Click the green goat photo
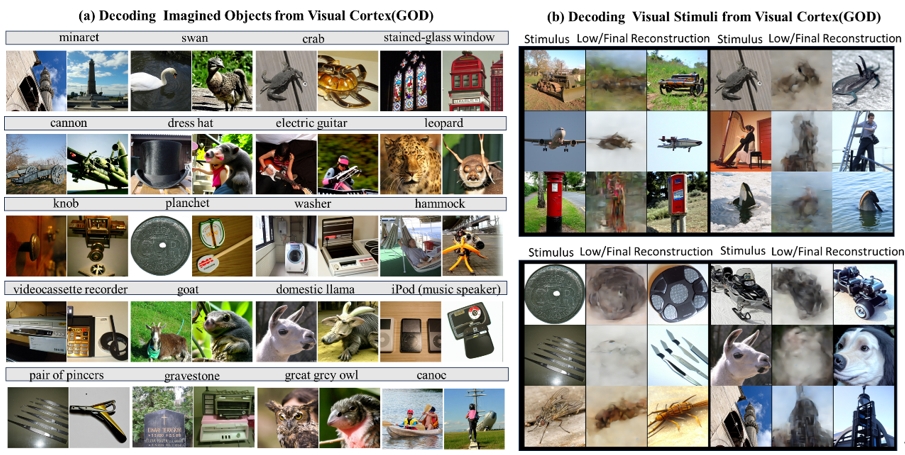 point(159,330)
